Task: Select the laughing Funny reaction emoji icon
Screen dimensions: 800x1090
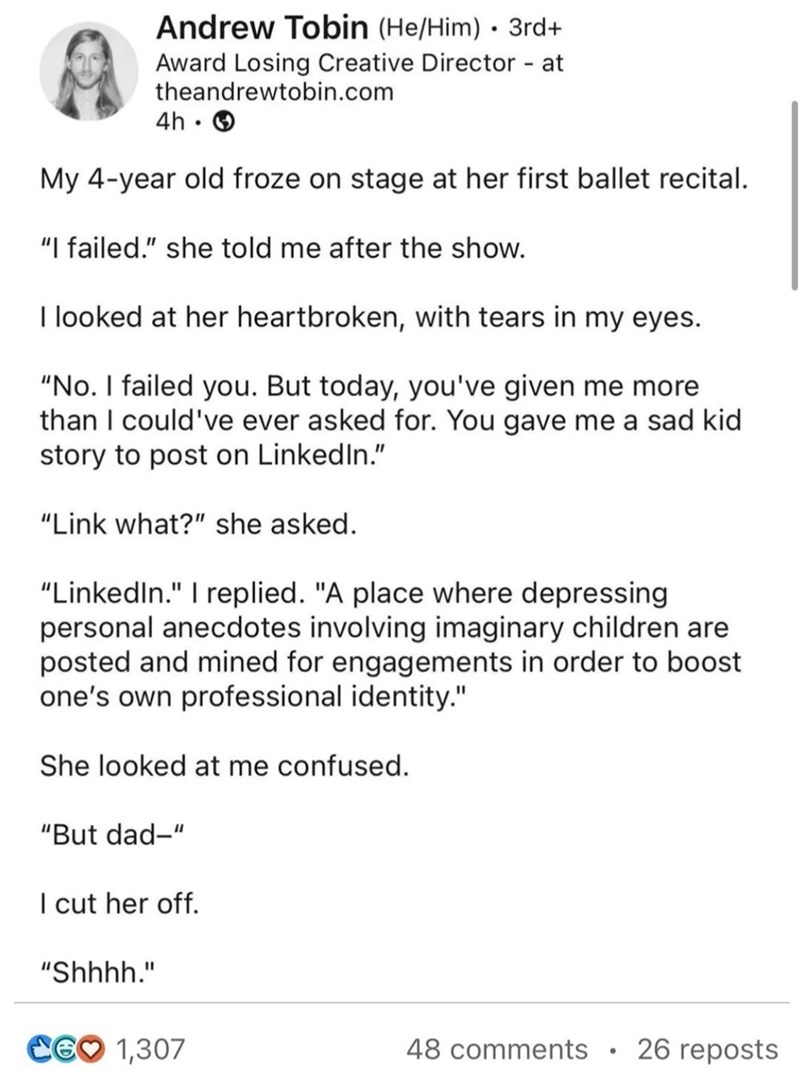Action: pyautogui.click(x=64, y=1049)
